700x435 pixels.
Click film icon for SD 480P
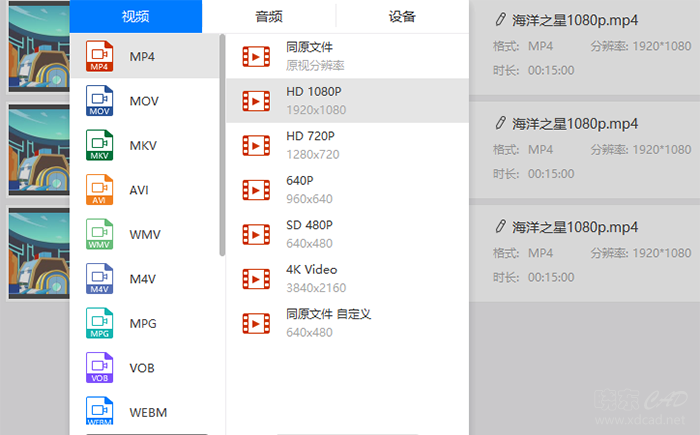[256, 234]
